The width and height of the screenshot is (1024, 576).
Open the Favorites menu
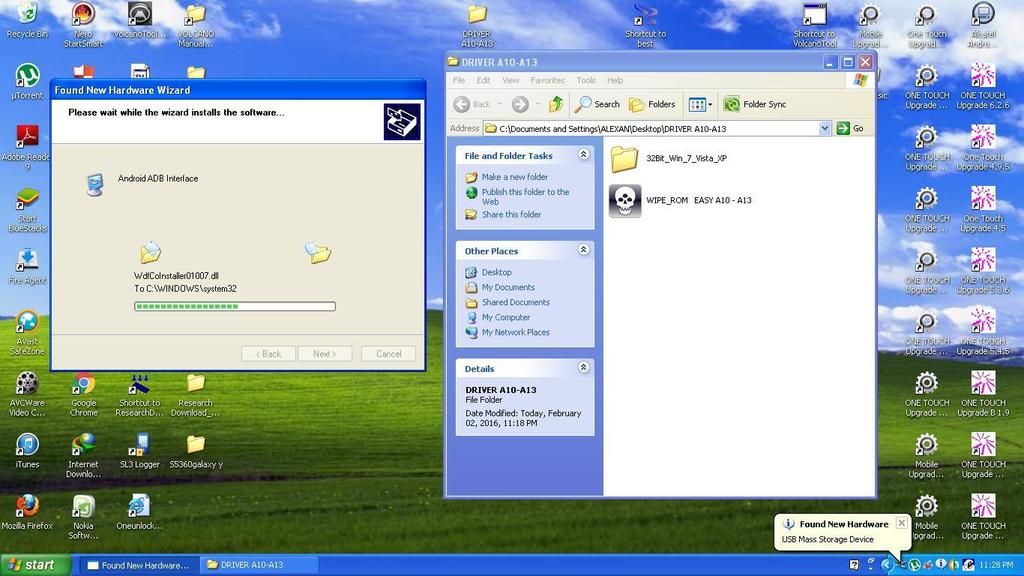547,80
